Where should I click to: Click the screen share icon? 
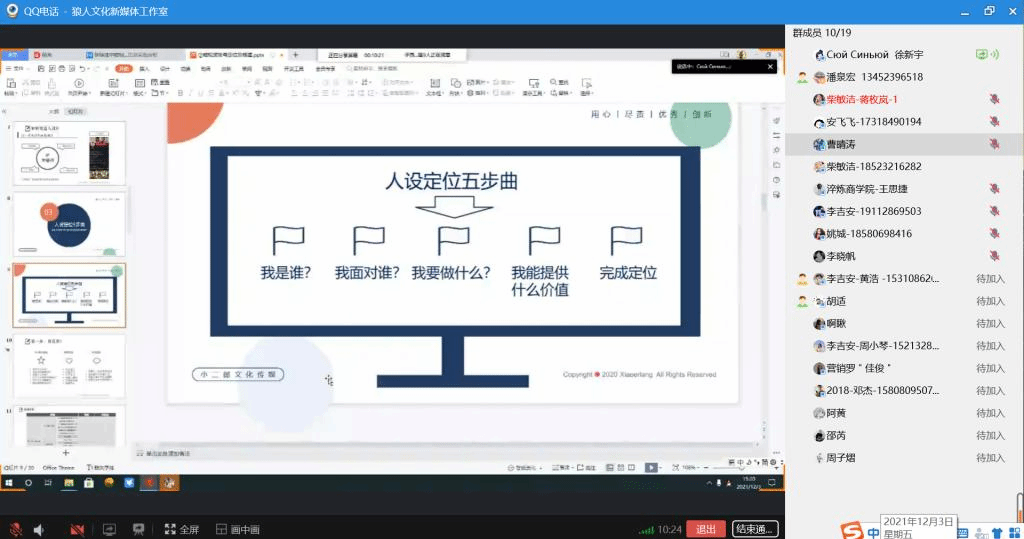click(109, 529)
